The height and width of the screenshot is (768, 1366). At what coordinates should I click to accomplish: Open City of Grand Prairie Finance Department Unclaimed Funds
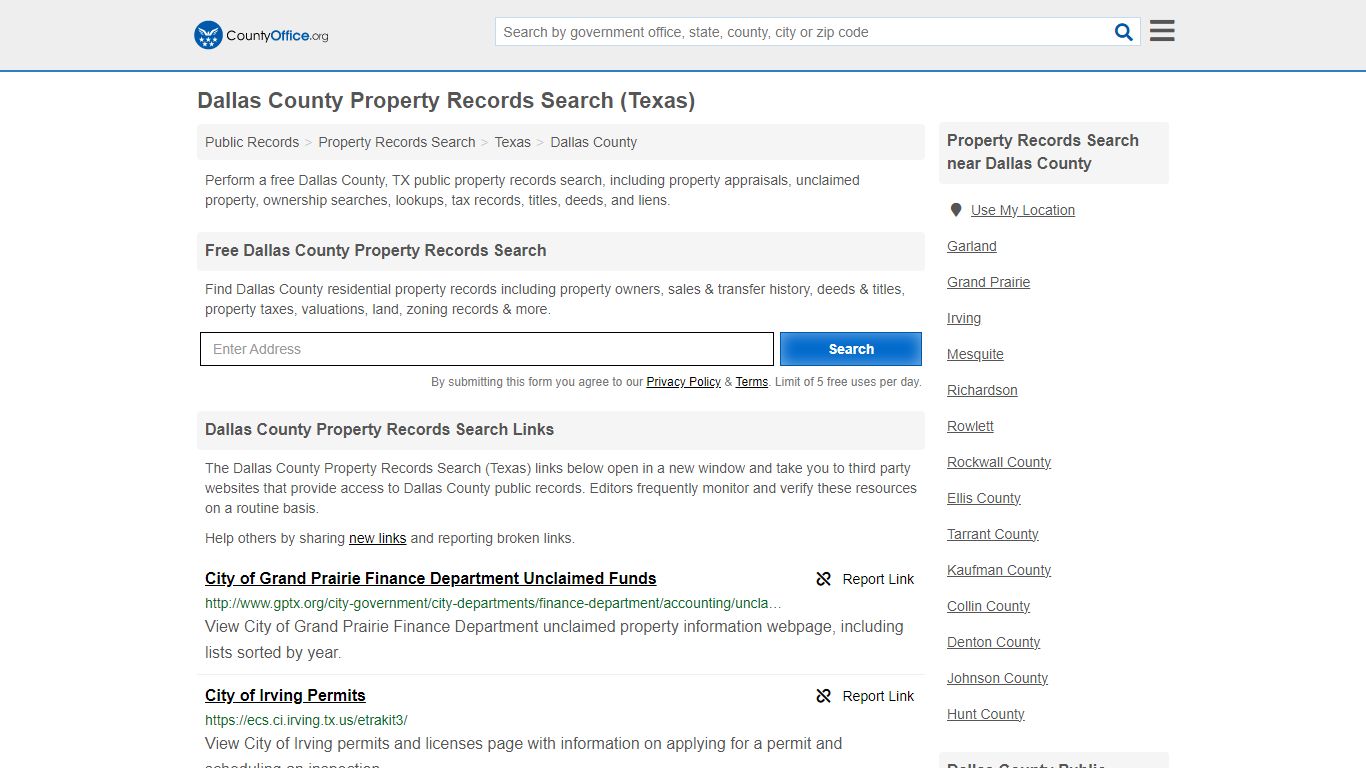pos(431,578)
